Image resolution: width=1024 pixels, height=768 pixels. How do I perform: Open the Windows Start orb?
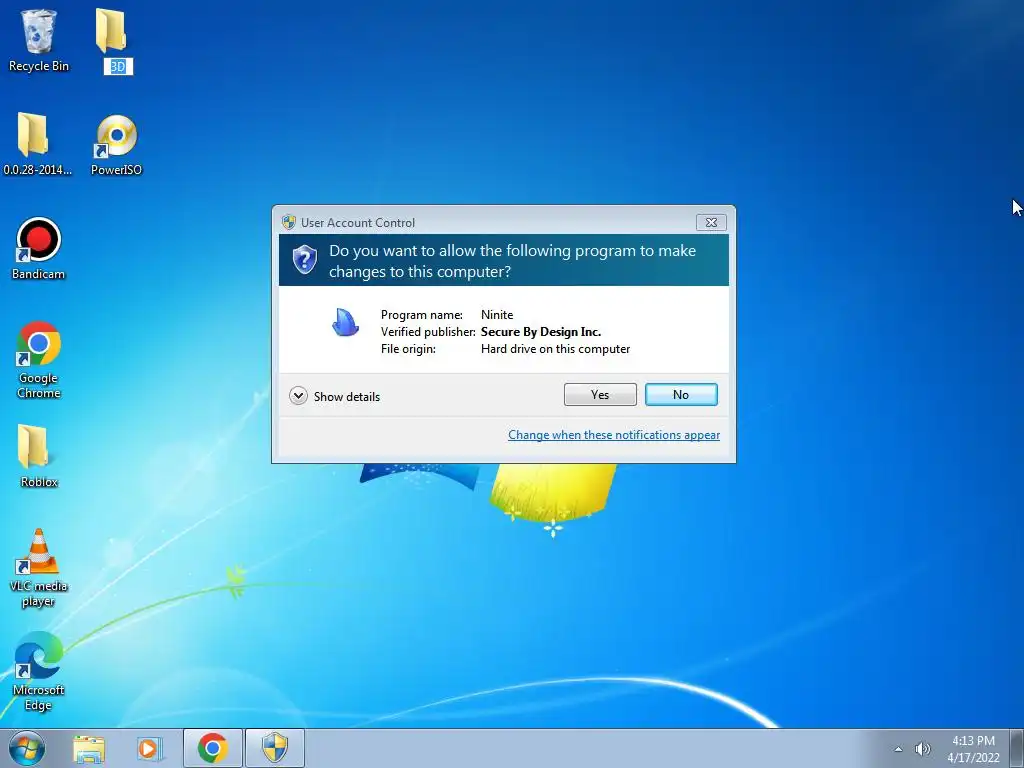(x=27, y=748)
